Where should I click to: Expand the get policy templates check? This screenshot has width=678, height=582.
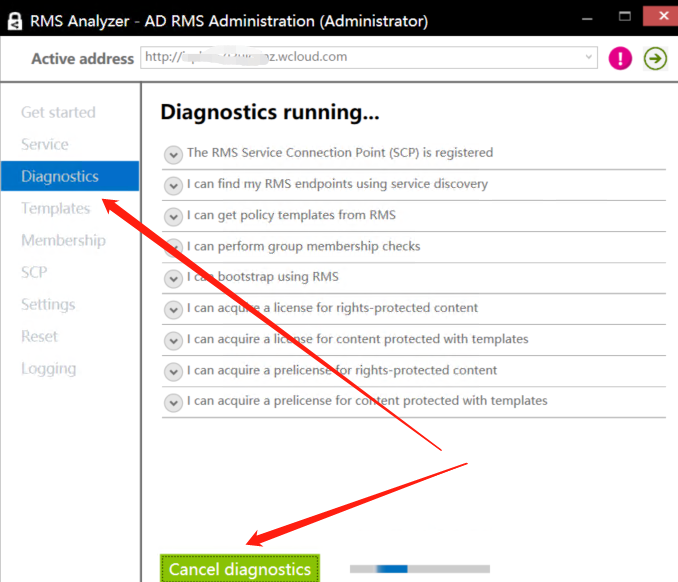[173, 217]
